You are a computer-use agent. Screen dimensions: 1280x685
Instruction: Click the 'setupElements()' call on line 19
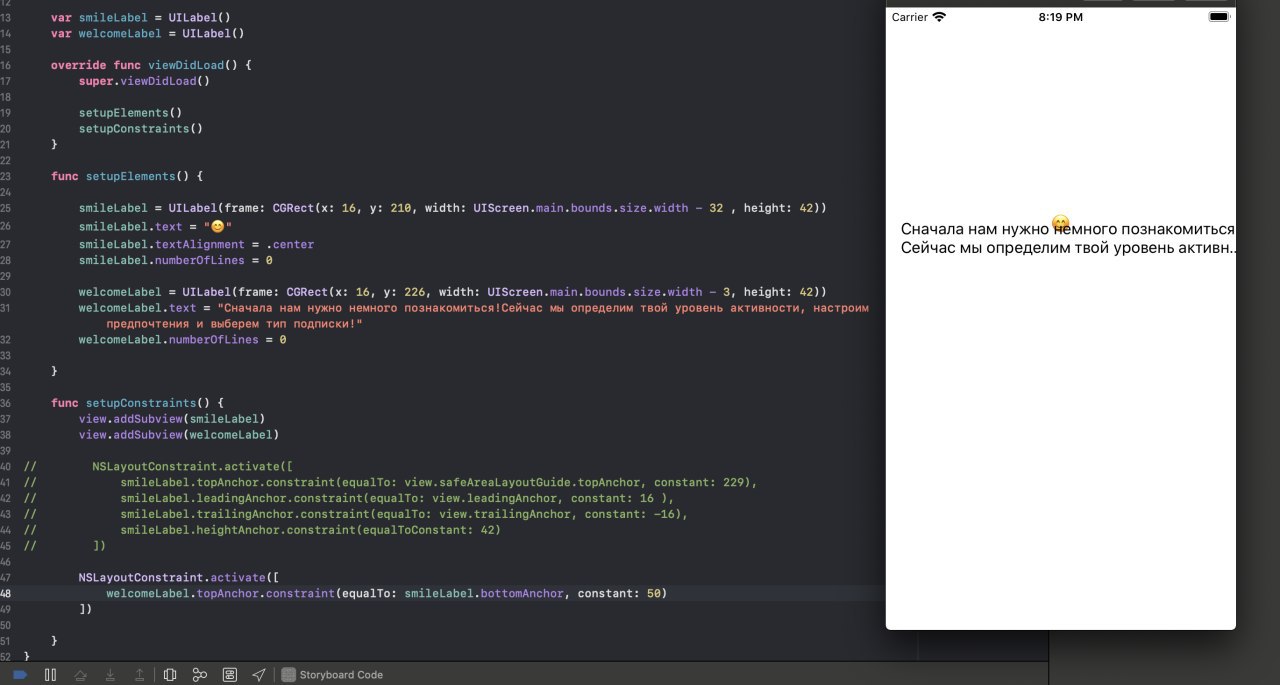click(130, 113)
